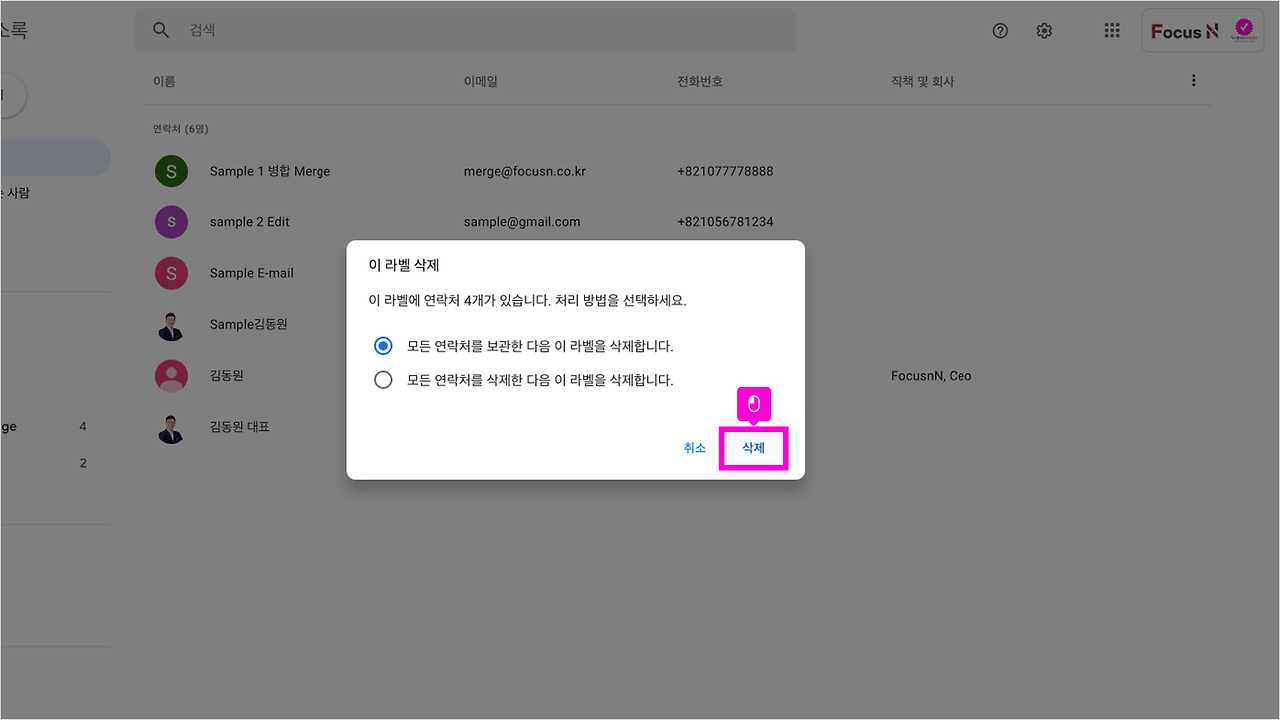Click the purple S avatar of sample 2 Edit
The image size is (1280, 720).
pos(171,221)
